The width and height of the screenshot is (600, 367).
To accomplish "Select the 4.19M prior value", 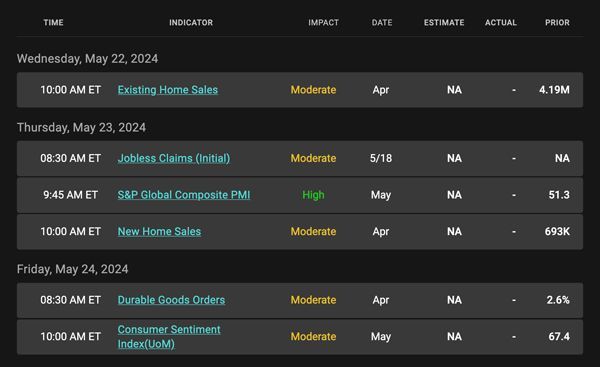I will click(x=554, y=90).
